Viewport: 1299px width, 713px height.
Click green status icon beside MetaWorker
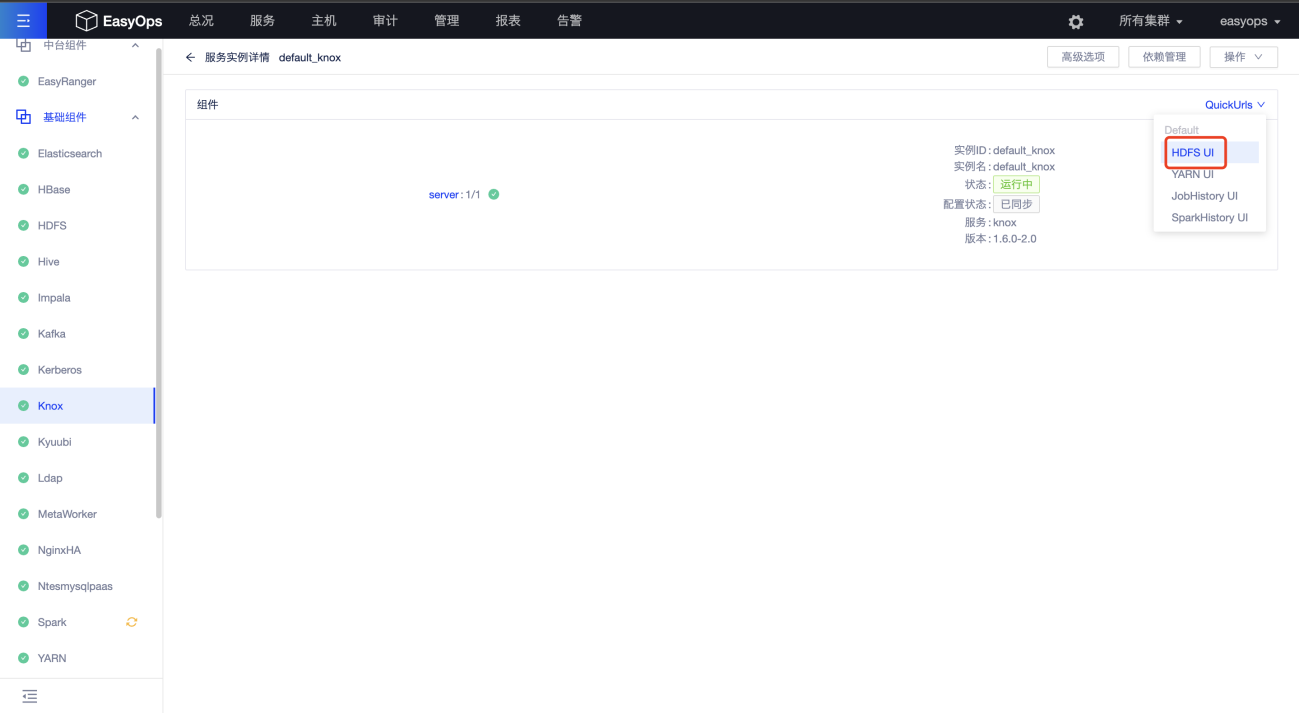(x=23, y=514)
